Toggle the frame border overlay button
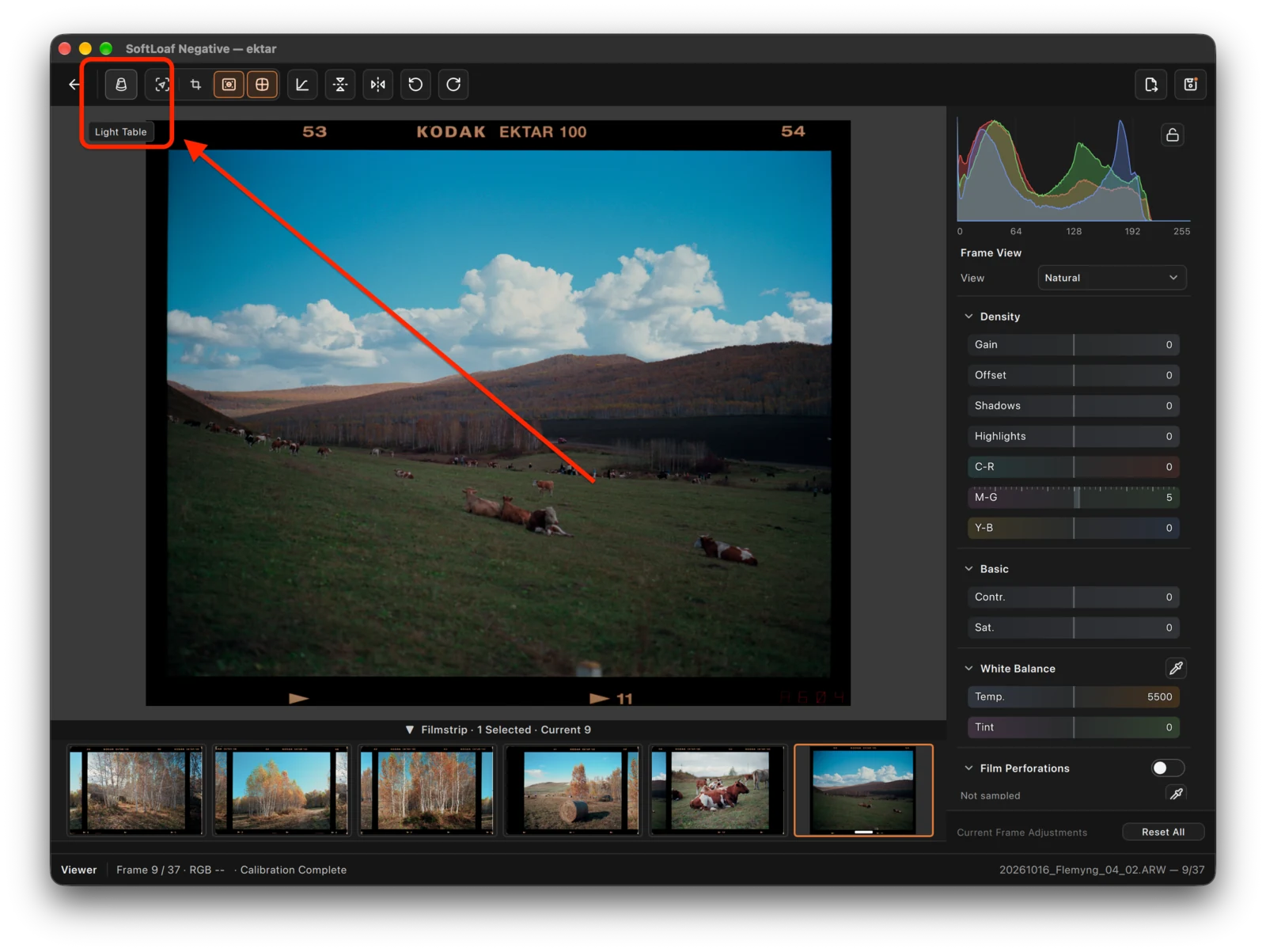Viewport: 1266px width, 952px height. tap(229, 85)
